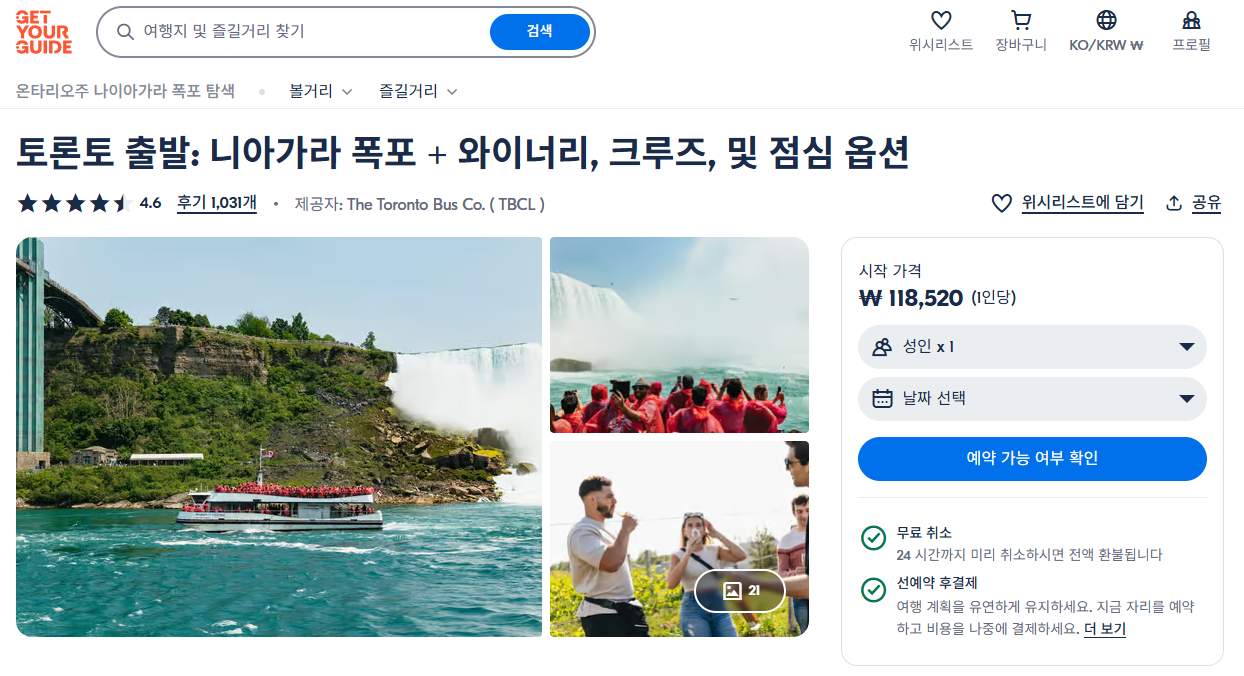Open the red poncho tourists photo
Viewport: 1244px width, 676px height.
tap(679, 335)
